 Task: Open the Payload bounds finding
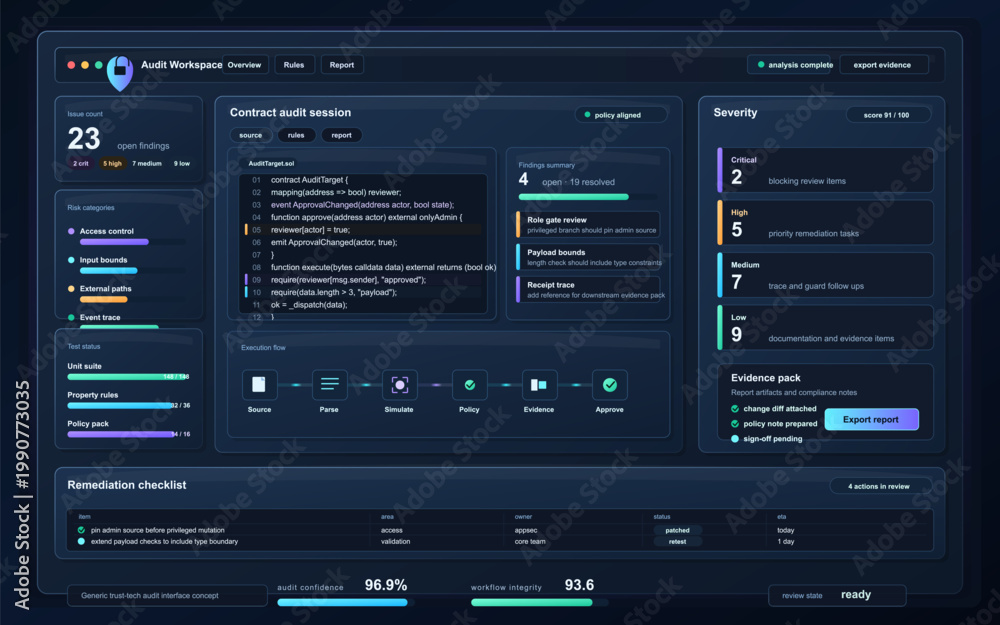click(x=587, y=257)
